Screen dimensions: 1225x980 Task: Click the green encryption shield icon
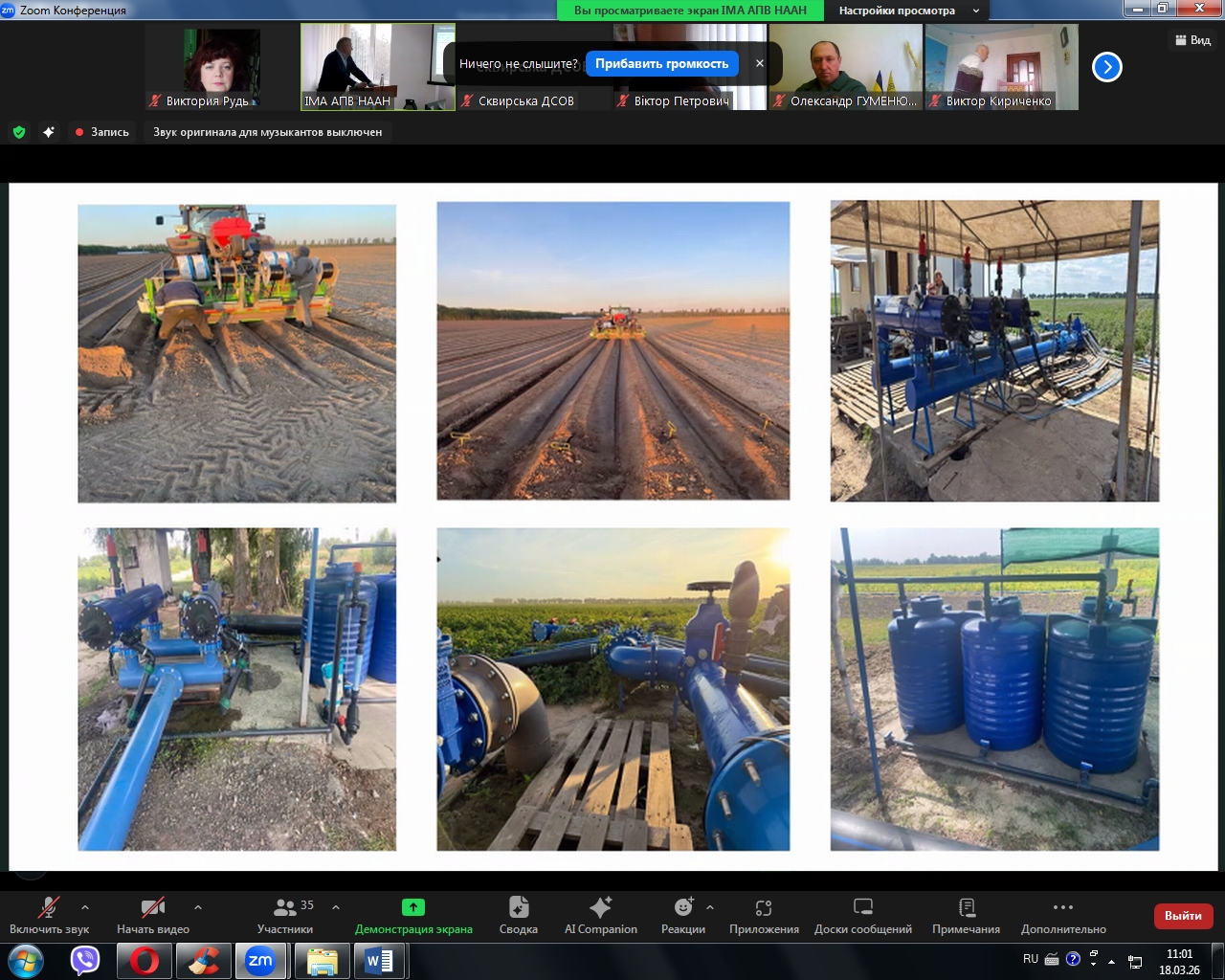click(x=19, y=132)
